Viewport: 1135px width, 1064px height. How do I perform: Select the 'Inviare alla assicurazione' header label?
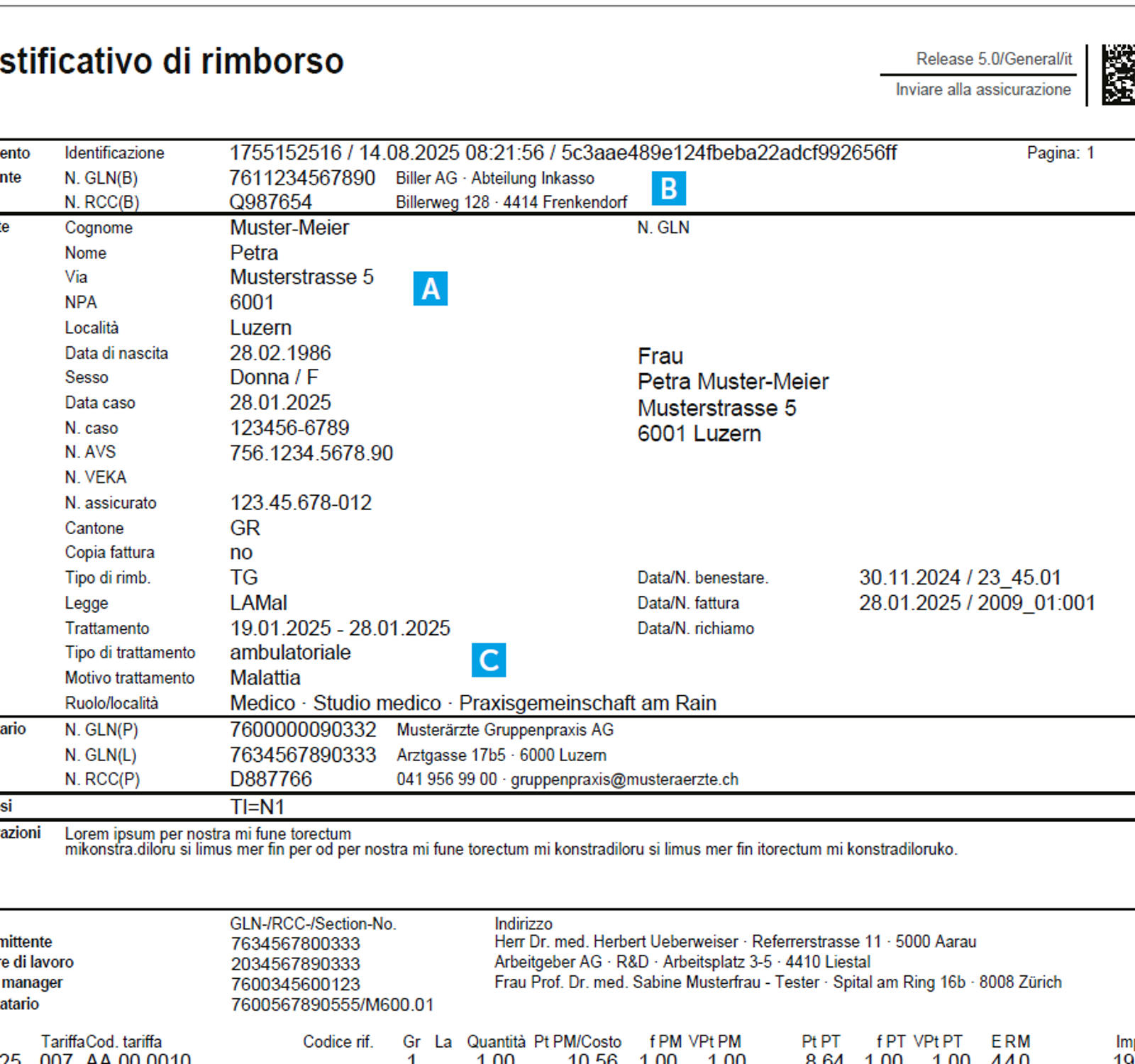(982, 90)
